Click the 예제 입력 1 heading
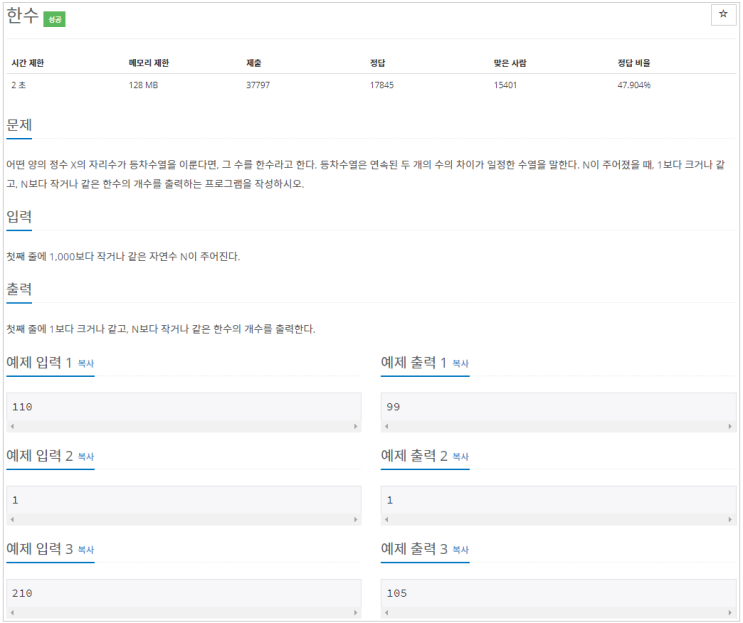This screenshot has width=743, height=623. [x=39, y=363]
